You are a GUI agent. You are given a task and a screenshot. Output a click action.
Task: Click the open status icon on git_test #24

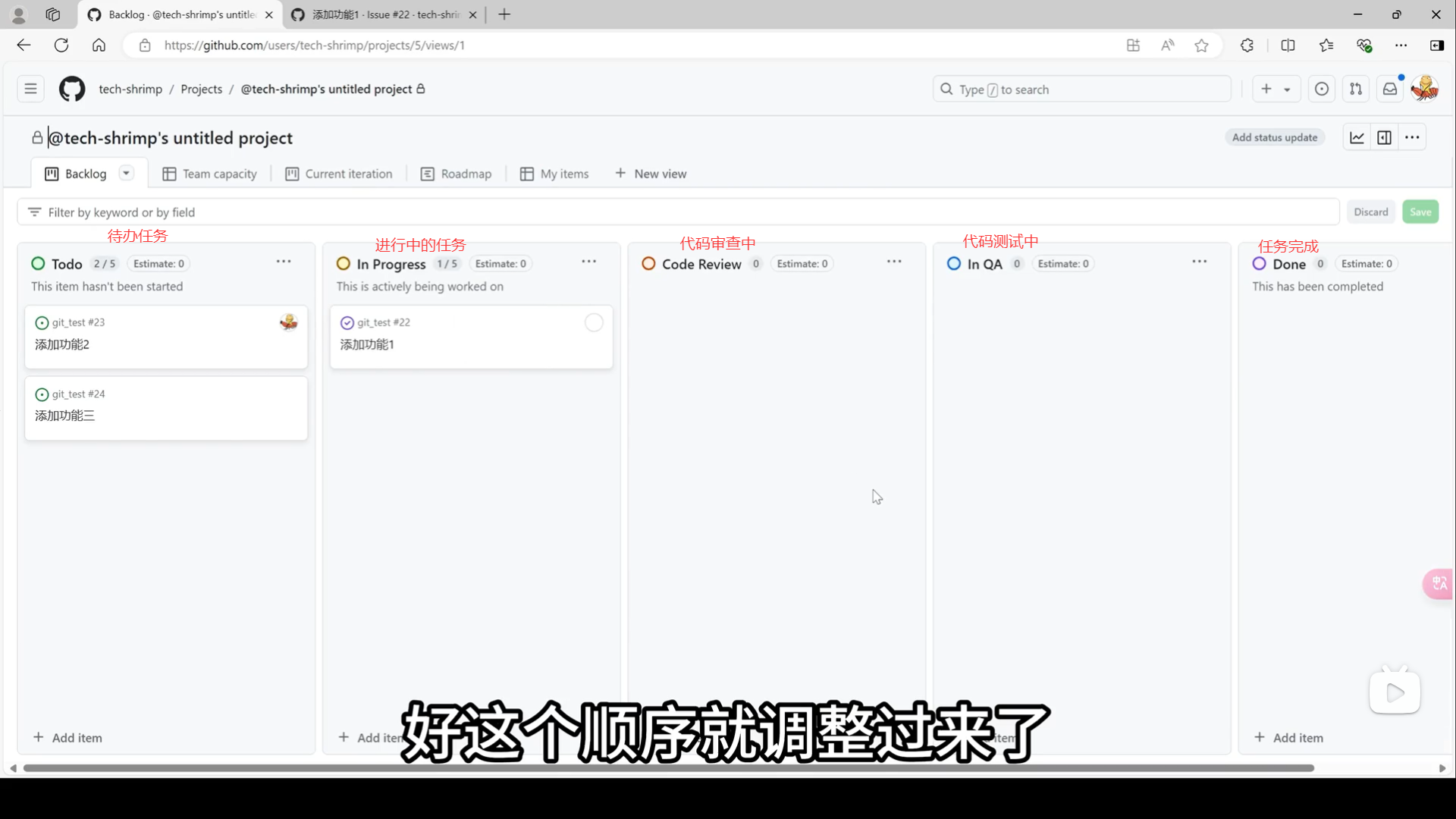point(42,394)
